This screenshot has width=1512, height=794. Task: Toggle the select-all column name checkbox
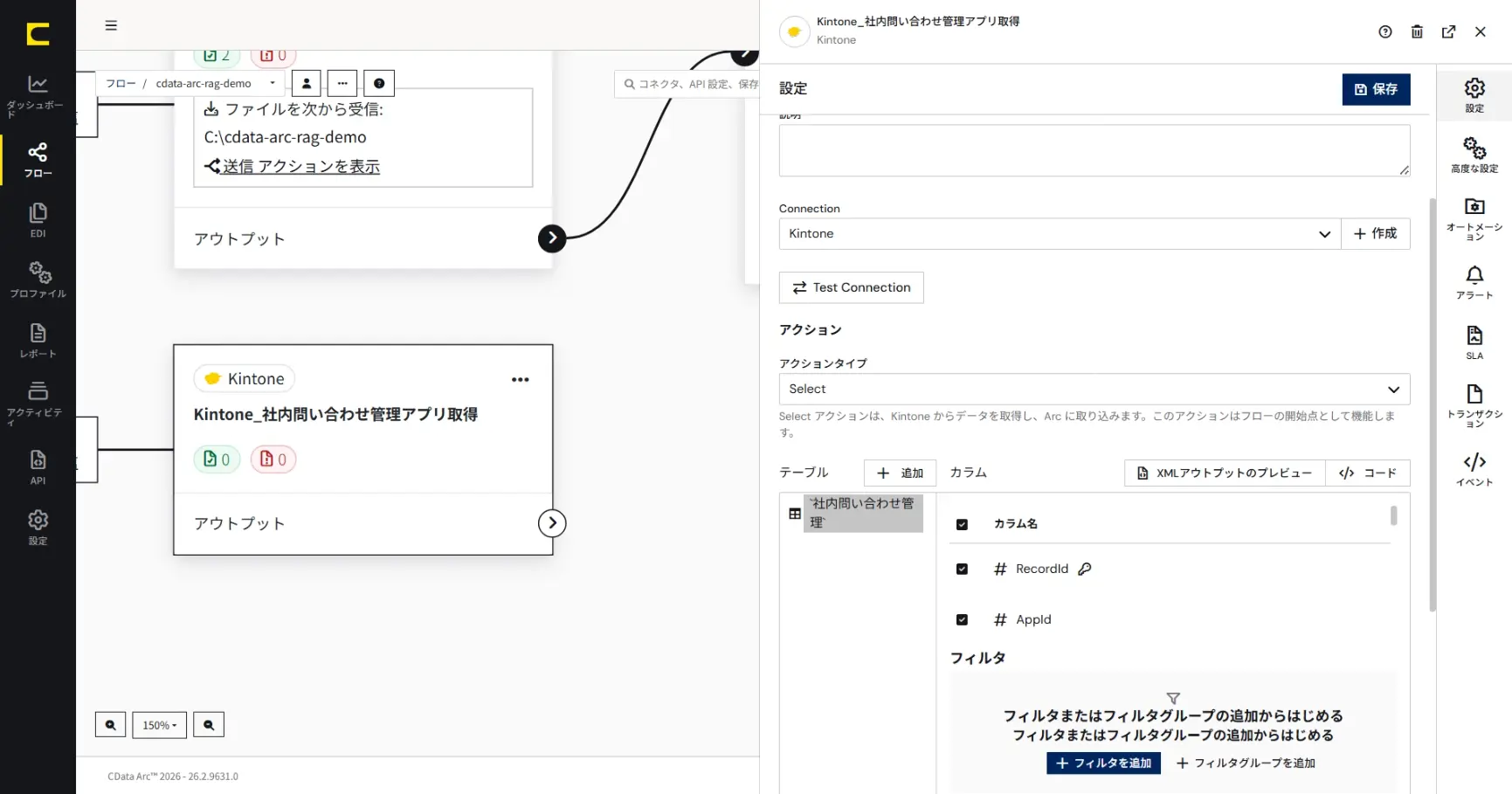tap(962, 524)
